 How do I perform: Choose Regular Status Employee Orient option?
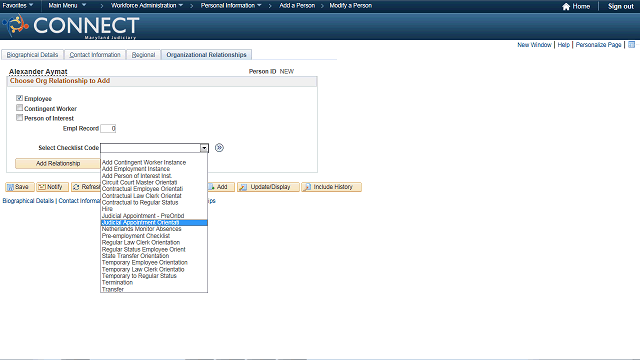[154, 249]
